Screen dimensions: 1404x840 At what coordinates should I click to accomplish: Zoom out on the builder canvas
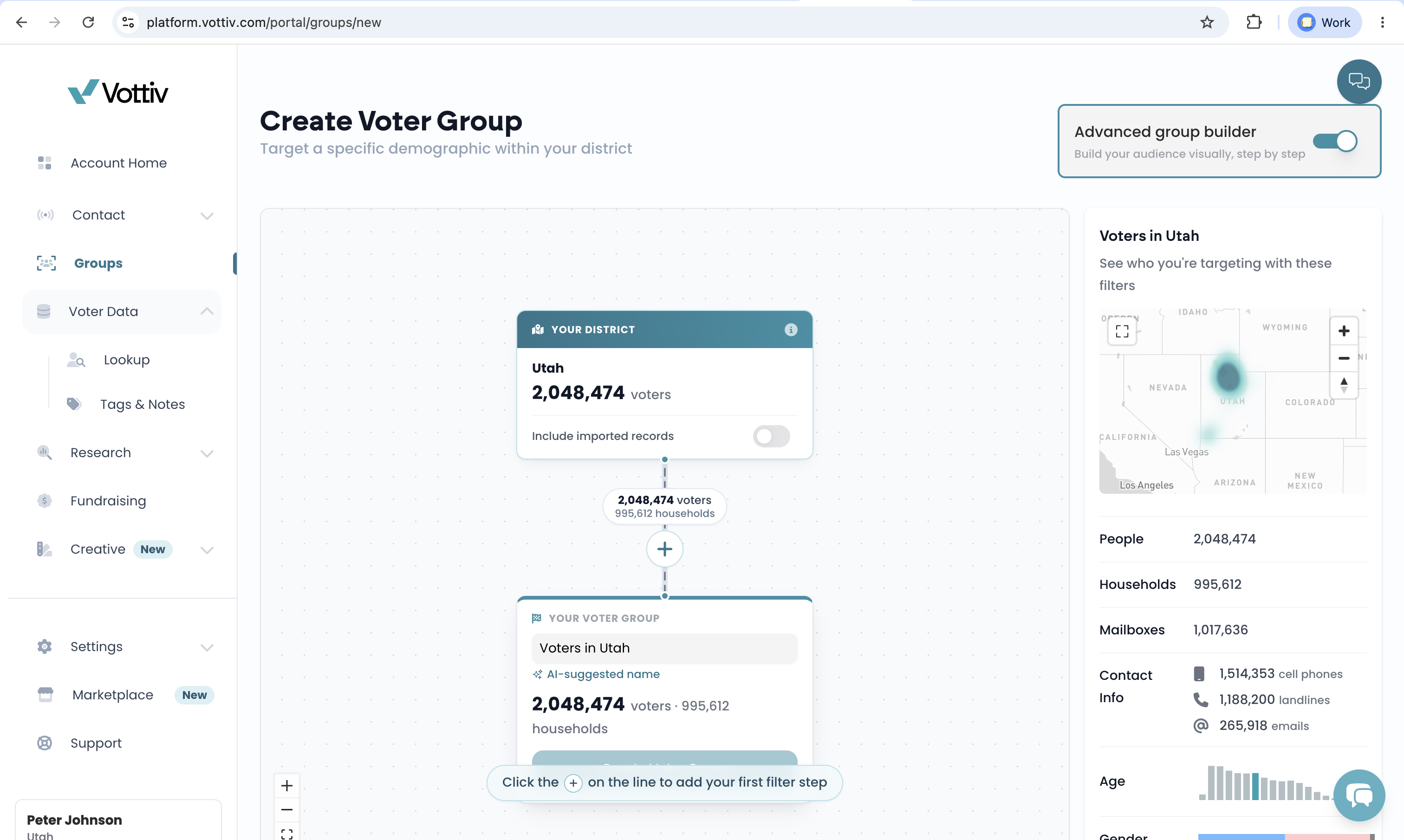[x=287, y=809]
